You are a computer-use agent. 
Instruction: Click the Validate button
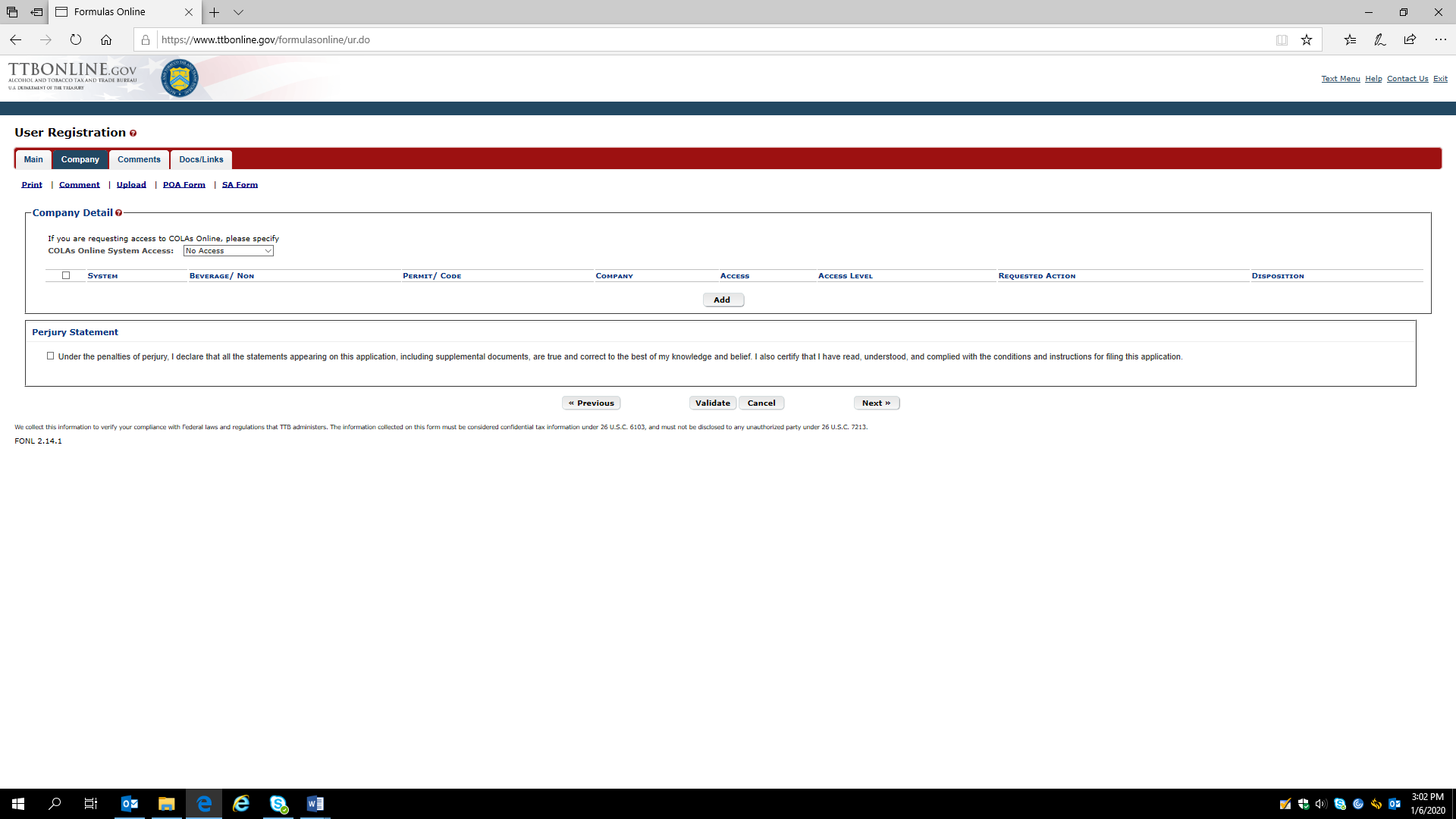point(712,403)
